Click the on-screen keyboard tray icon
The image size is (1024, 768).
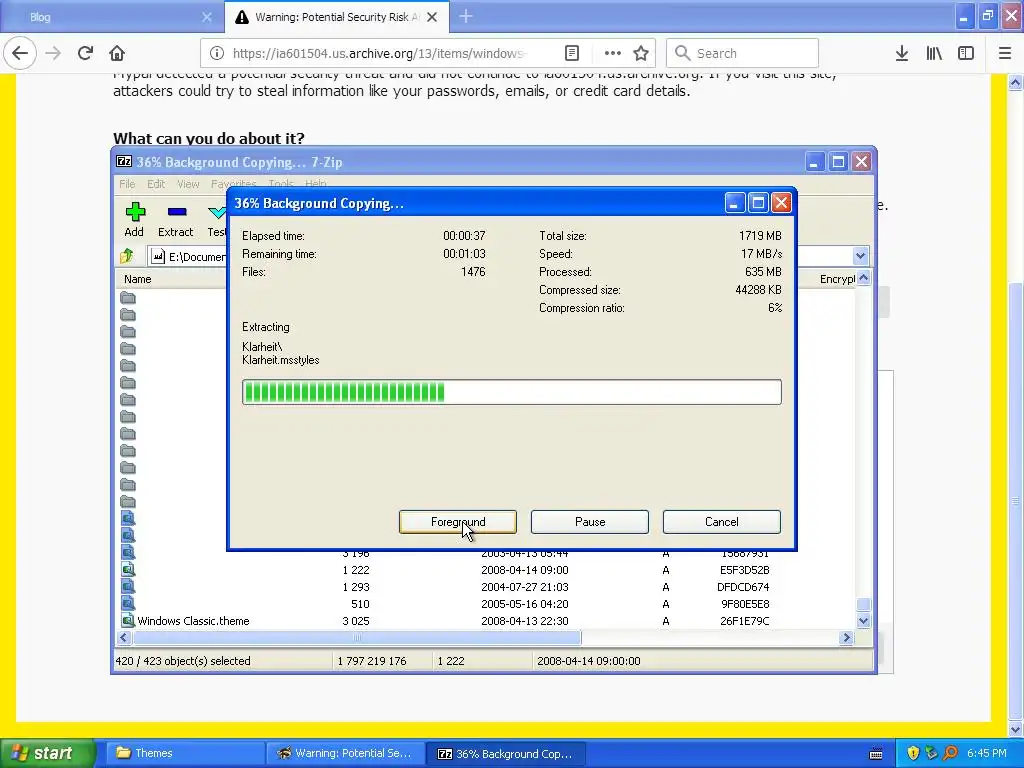pyautogui.click(x=876, y=754)
